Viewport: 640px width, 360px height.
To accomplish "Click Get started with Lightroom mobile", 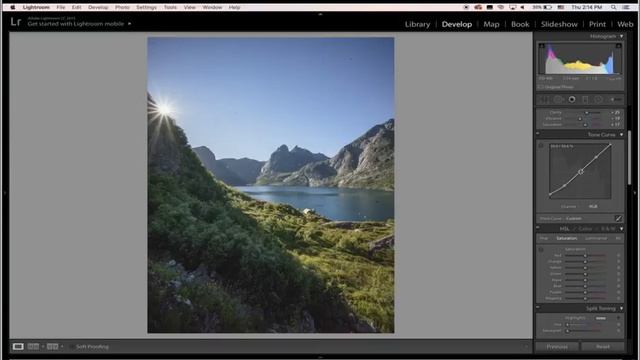I will coord(76,24).
